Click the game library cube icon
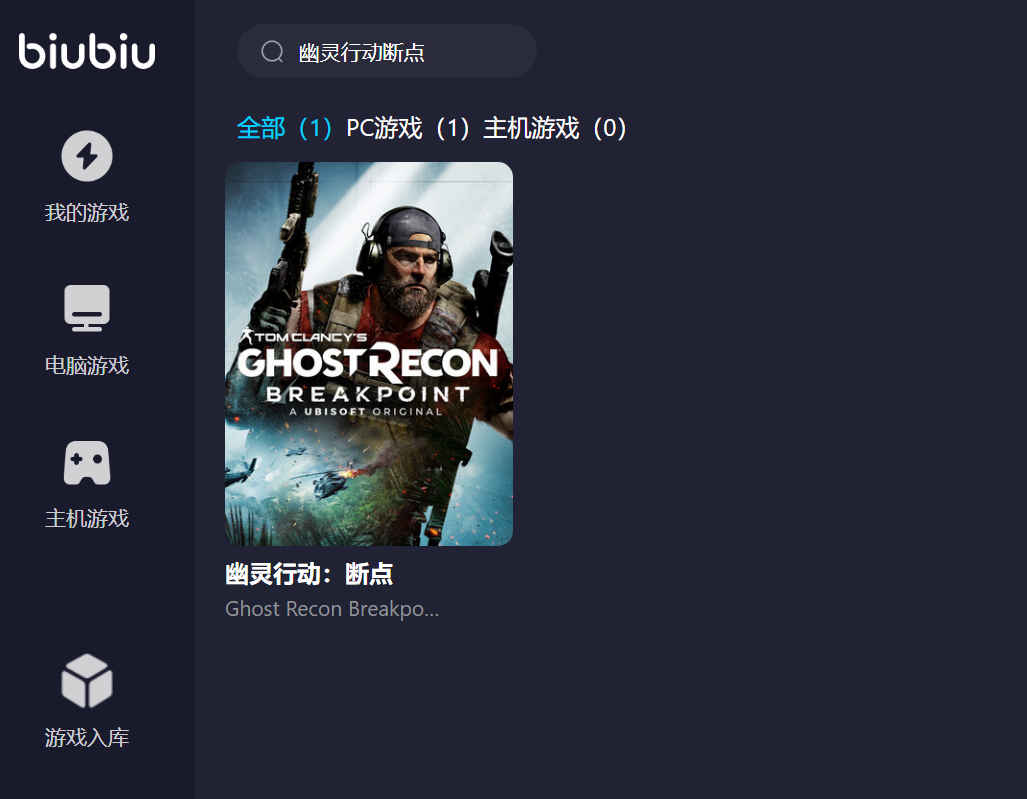 (x=87, y=680)
